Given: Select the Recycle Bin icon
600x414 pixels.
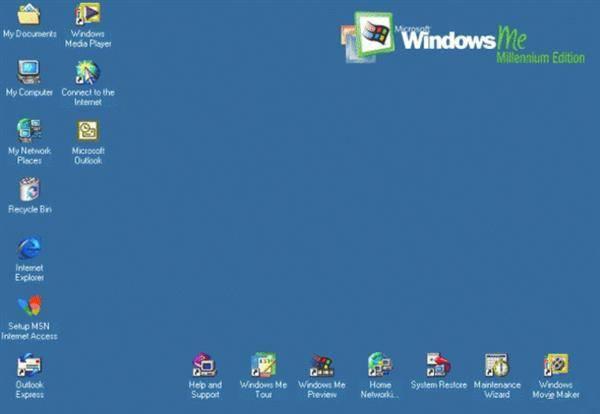Looking at the screenshot, I should (29, 189).
